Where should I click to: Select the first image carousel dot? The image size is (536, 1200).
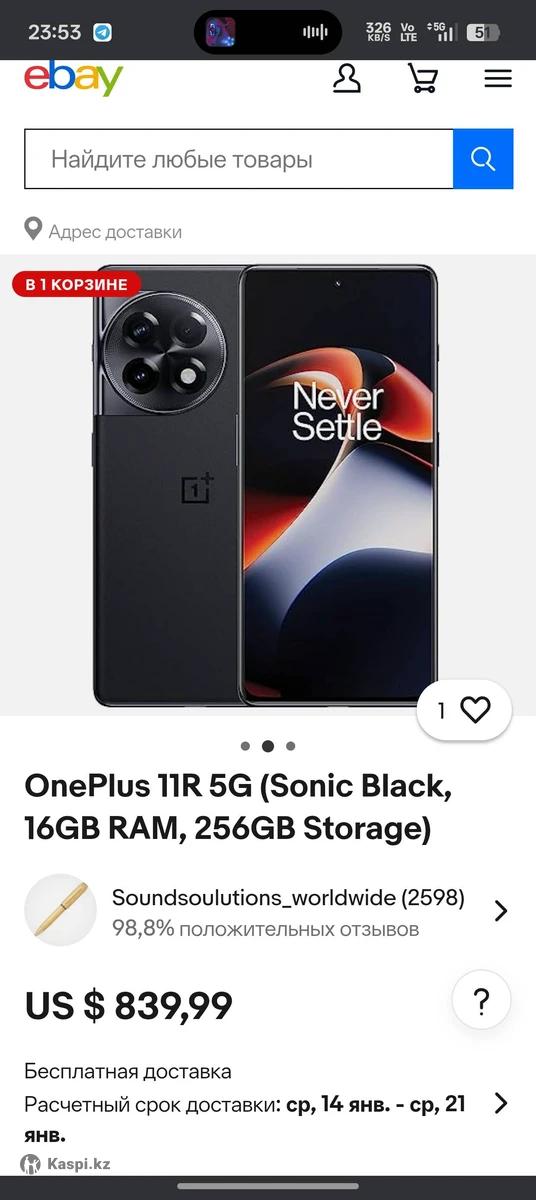click(x=245, y=746)
